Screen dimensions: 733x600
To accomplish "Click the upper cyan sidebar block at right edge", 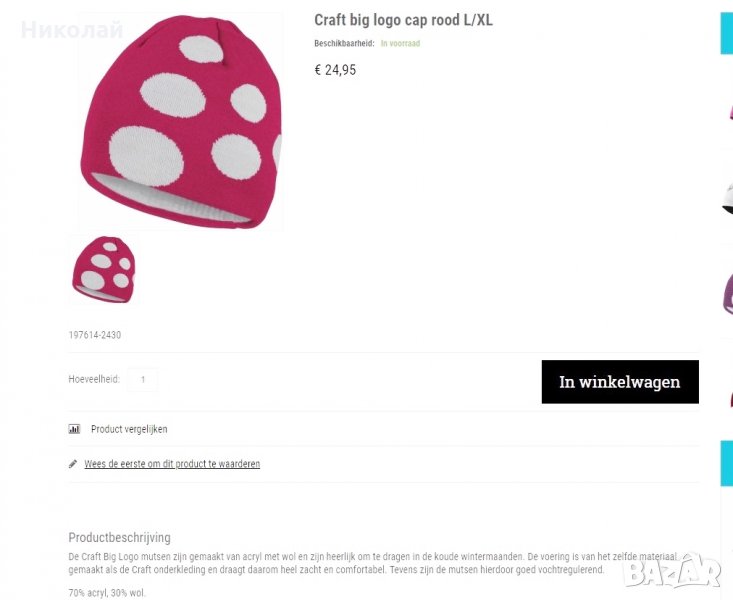I will (726, 34).
